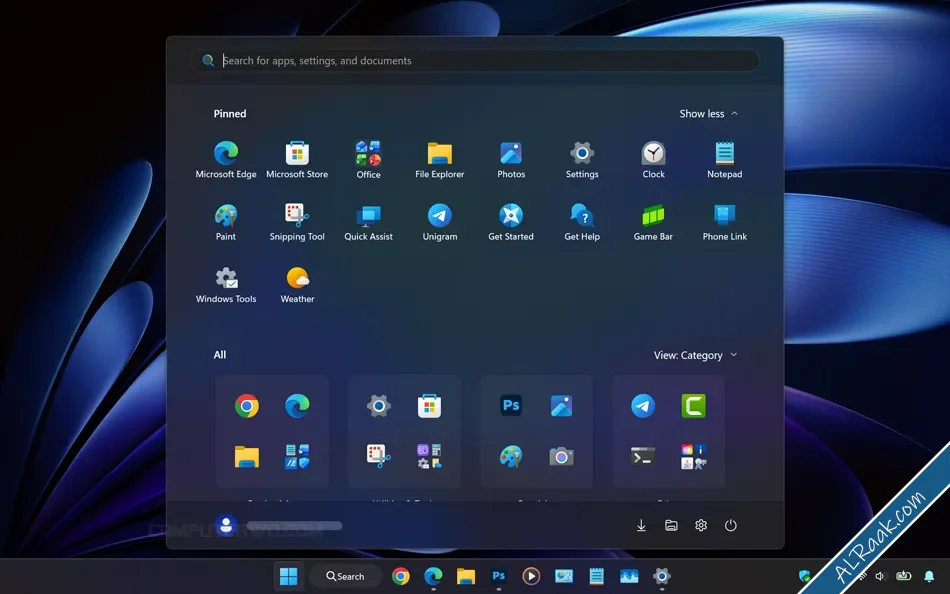950x594 pixels.
Task: Open the Settings gear in Start footer
Action: click(x=700, y=526)
